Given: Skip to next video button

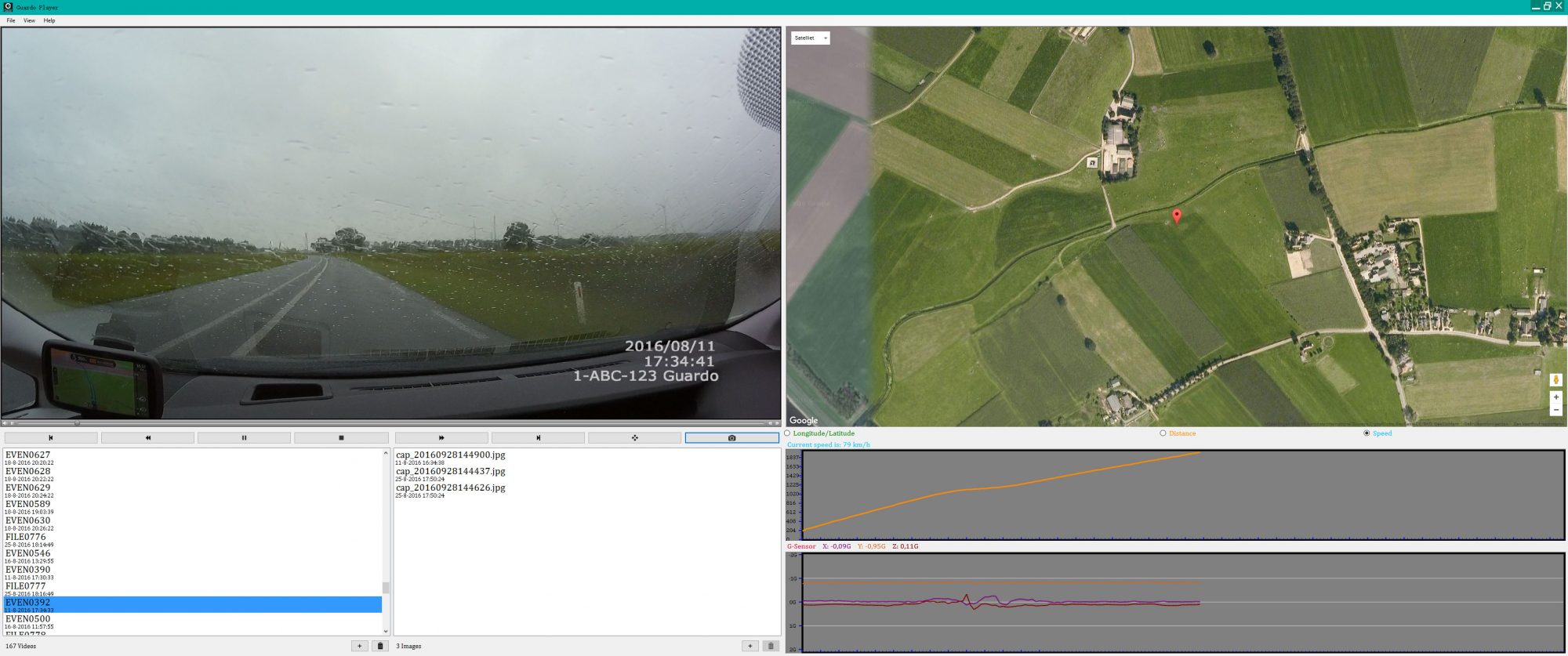Looking at the screenshot, I should pyautogui.click(x=538, y=438).
